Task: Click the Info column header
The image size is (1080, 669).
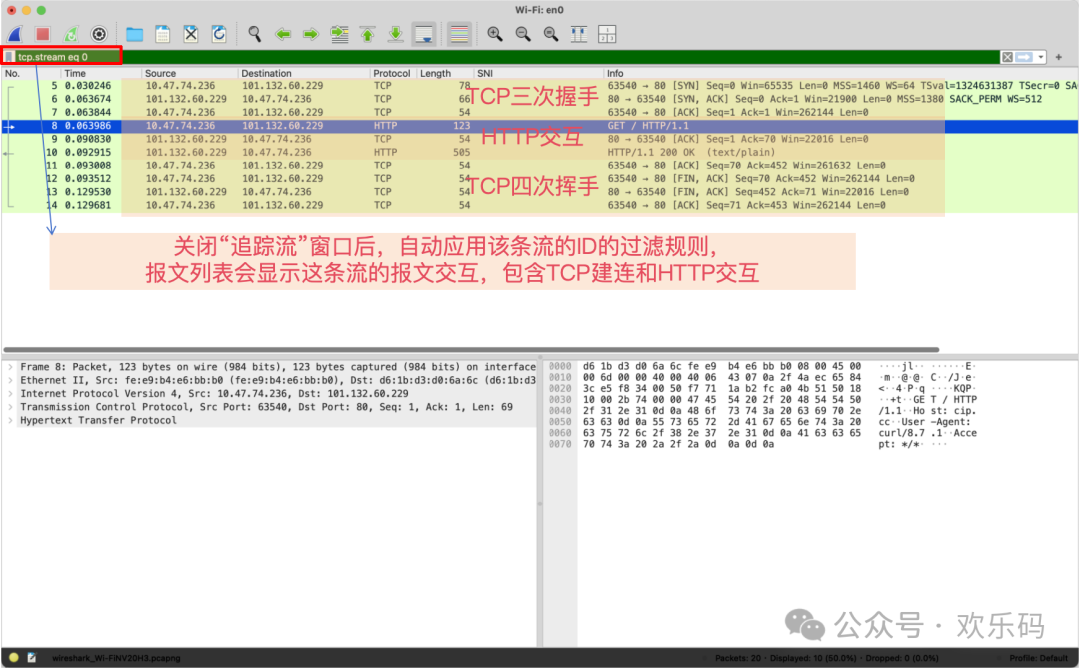Action: coord(840,73)
